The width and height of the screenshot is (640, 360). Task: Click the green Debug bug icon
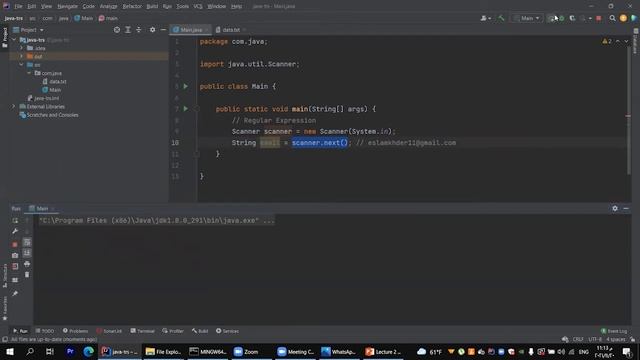coord(562,18)
